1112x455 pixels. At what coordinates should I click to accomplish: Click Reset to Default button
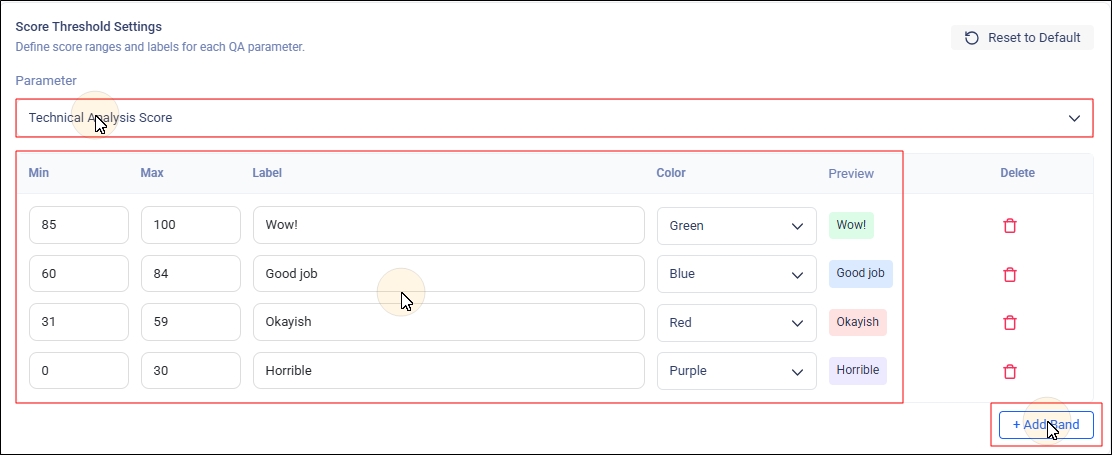(1022, 38)
